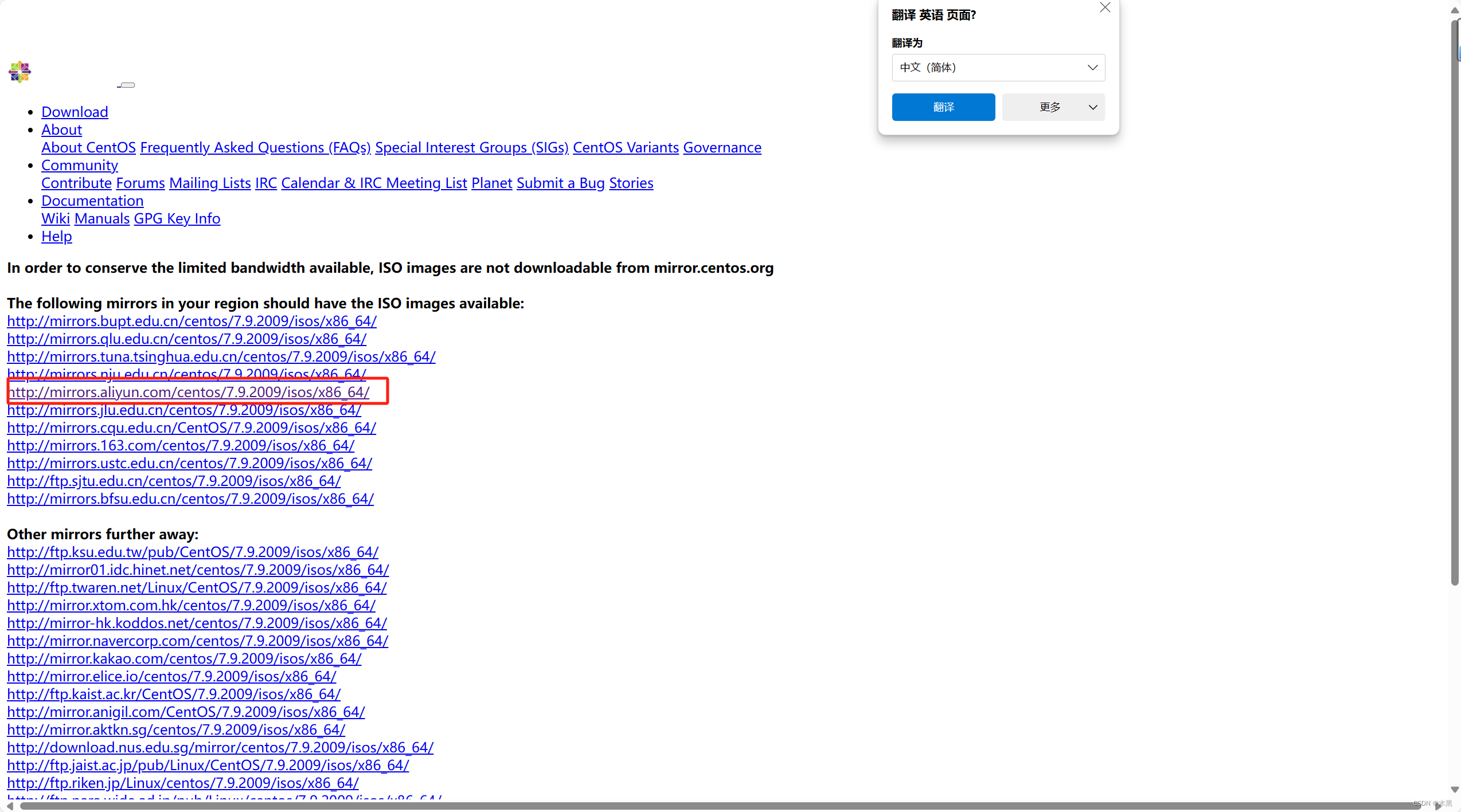The image size is (1461, 812).
Task: Click the scroll left arrow
Action: pyautogui.click(x=10, y=806)
